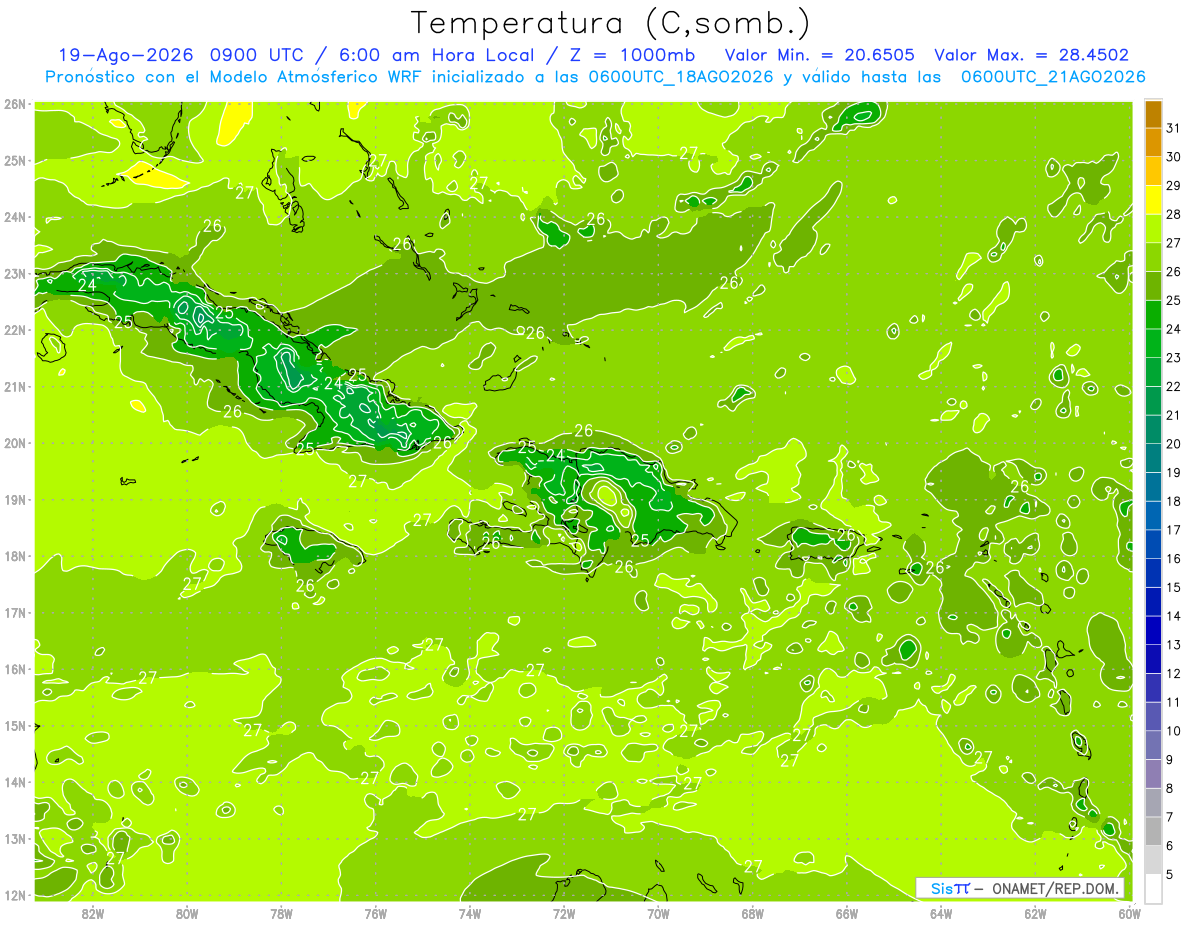
Task: Select the lime swatch between legend 27 and 28
Action: [1153, 229]
